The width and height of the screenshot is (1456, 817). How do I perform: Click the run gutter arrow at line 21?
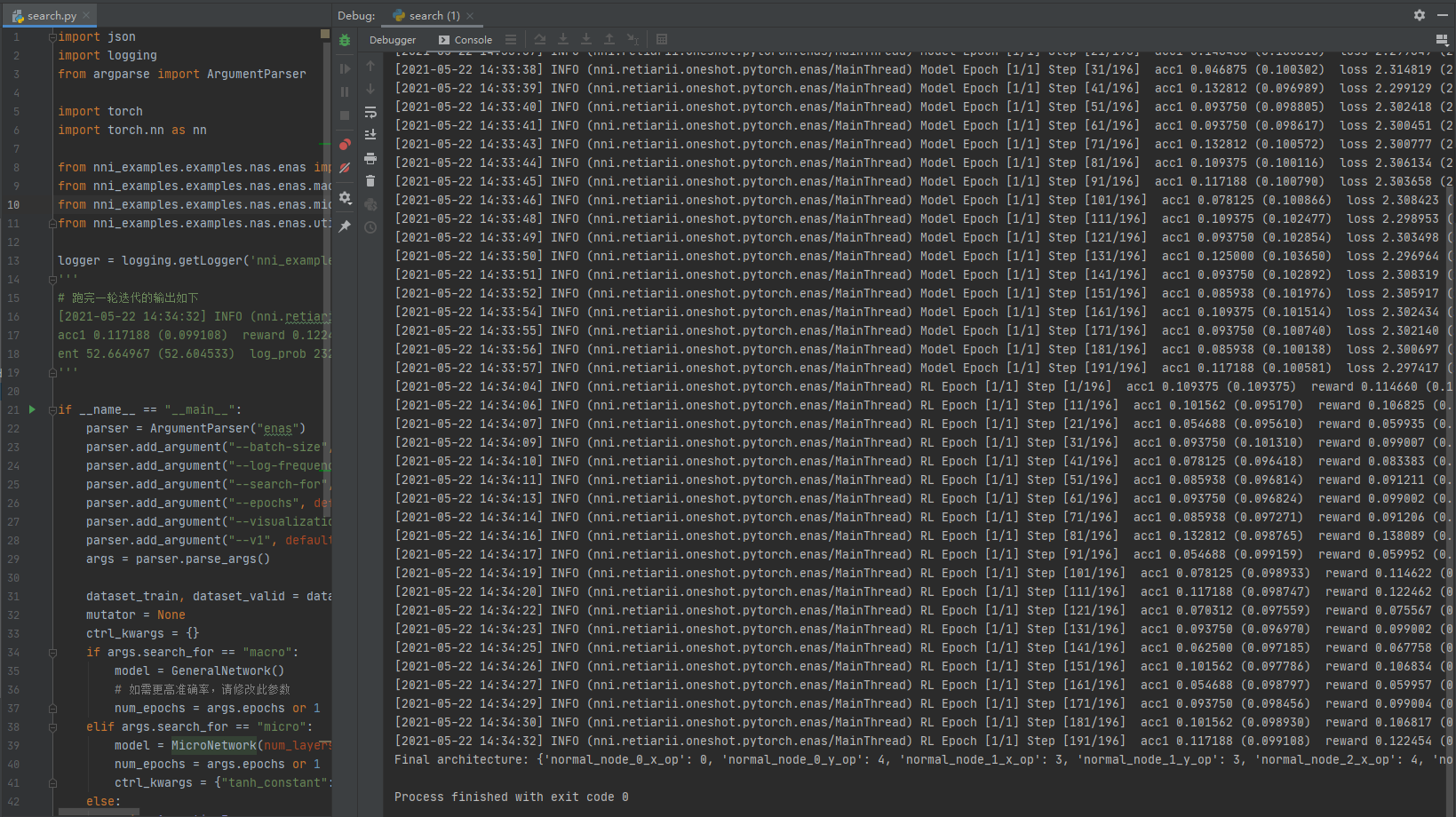click(x=32, y=409)
